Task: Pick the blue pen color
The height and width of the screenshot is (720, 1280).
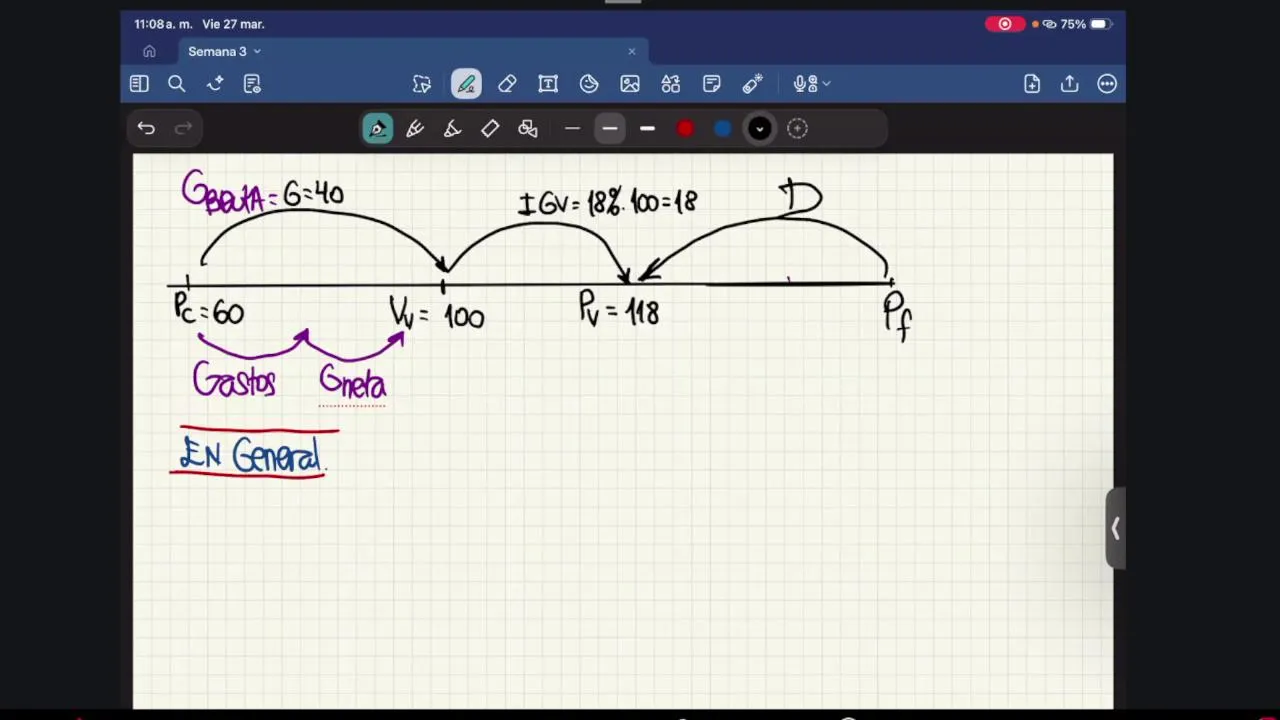Action: (723, 128)
